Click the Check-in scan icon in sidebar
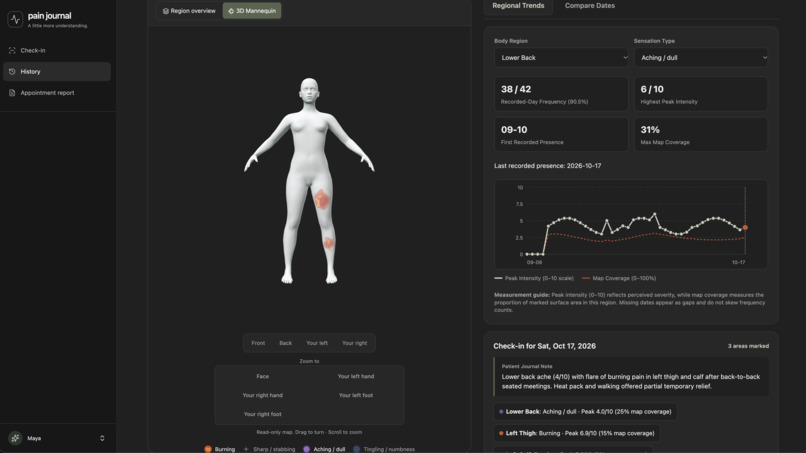Viewport: 806px width, 453px height. [12, 50]
